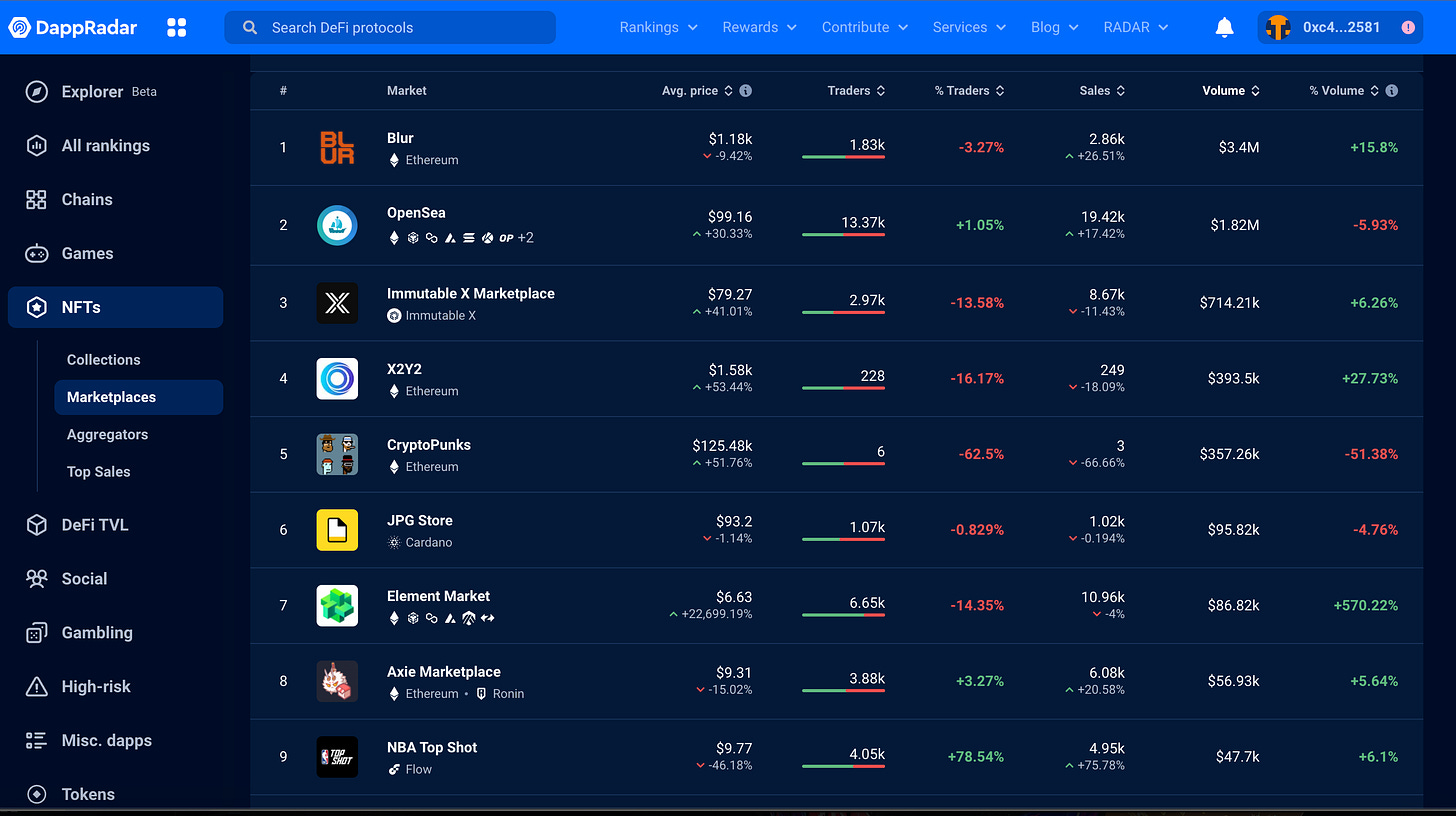Click the All rankings icon
Screen dimensions: 1456x816
37,145
